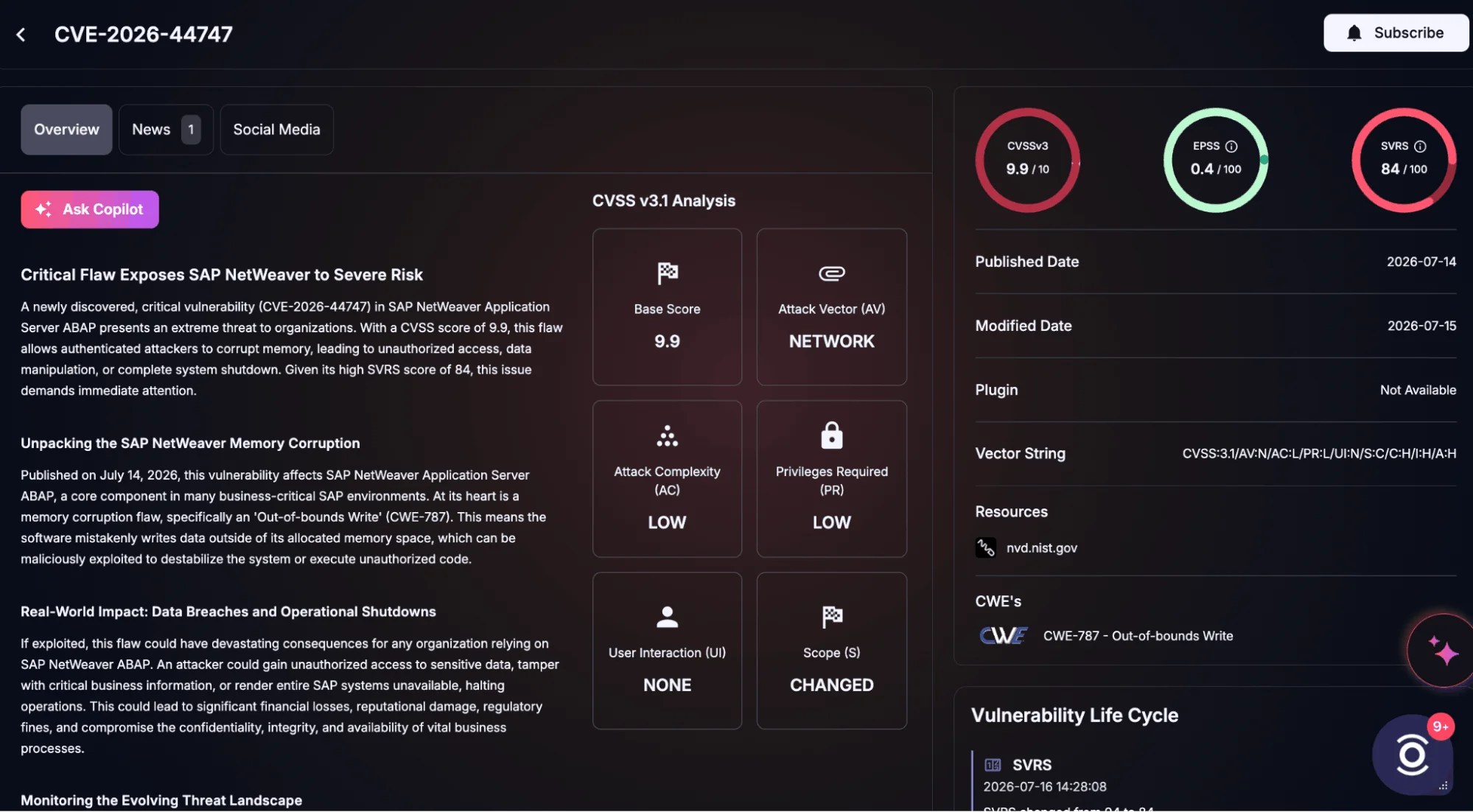
Task: Click the News count badge 1
Action: tap(191, 130)
